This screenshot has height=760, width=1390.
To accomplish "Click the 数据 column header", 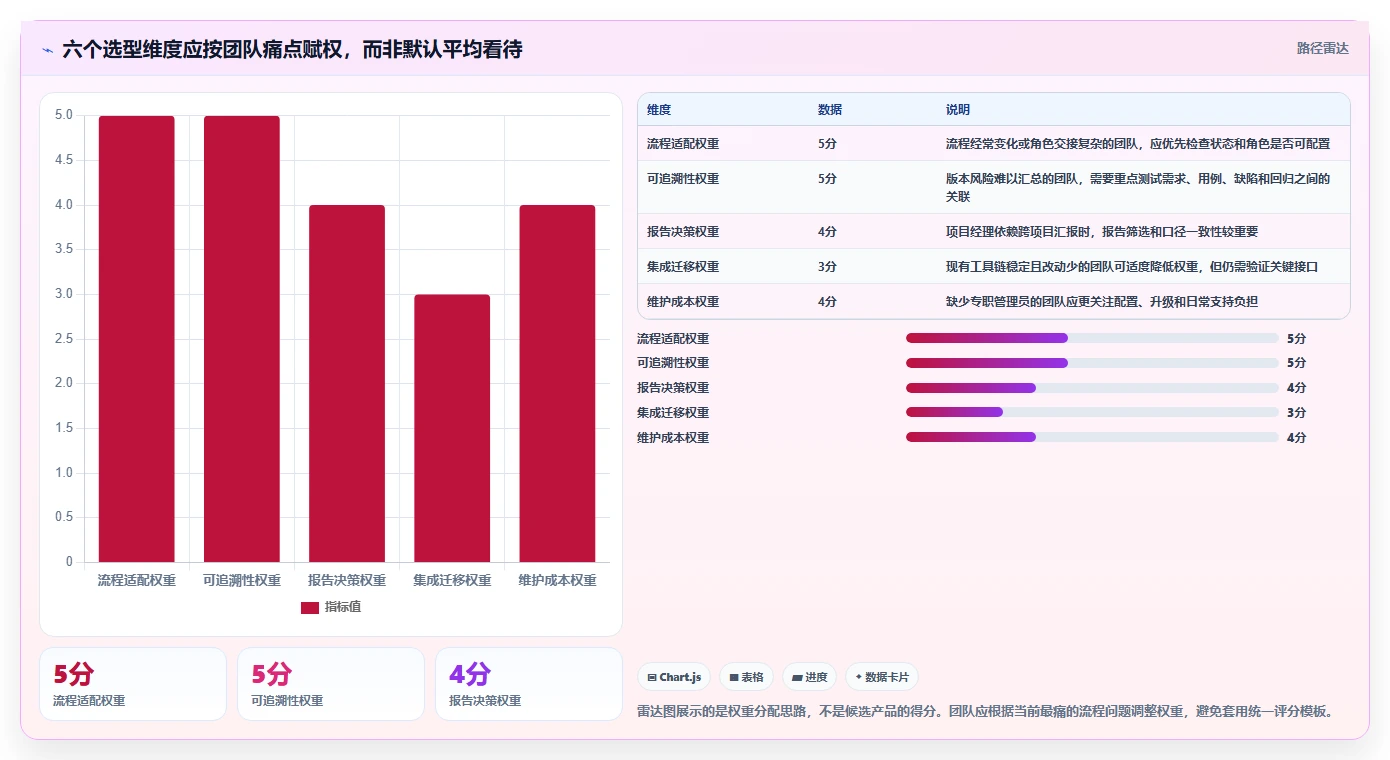I will [x=830, y=109].
